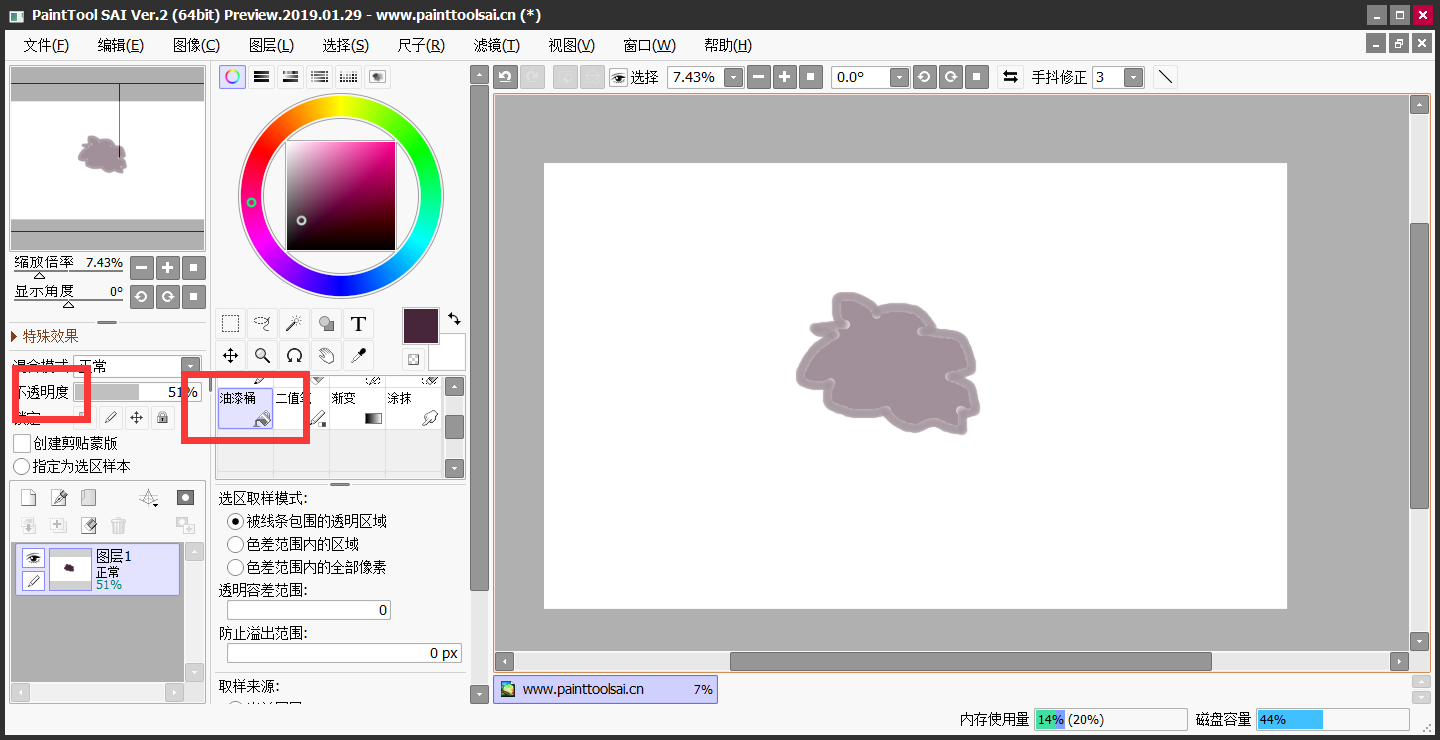
Task: Select the 涂抹 smudge tool
Action: click(x=413, y=409)
